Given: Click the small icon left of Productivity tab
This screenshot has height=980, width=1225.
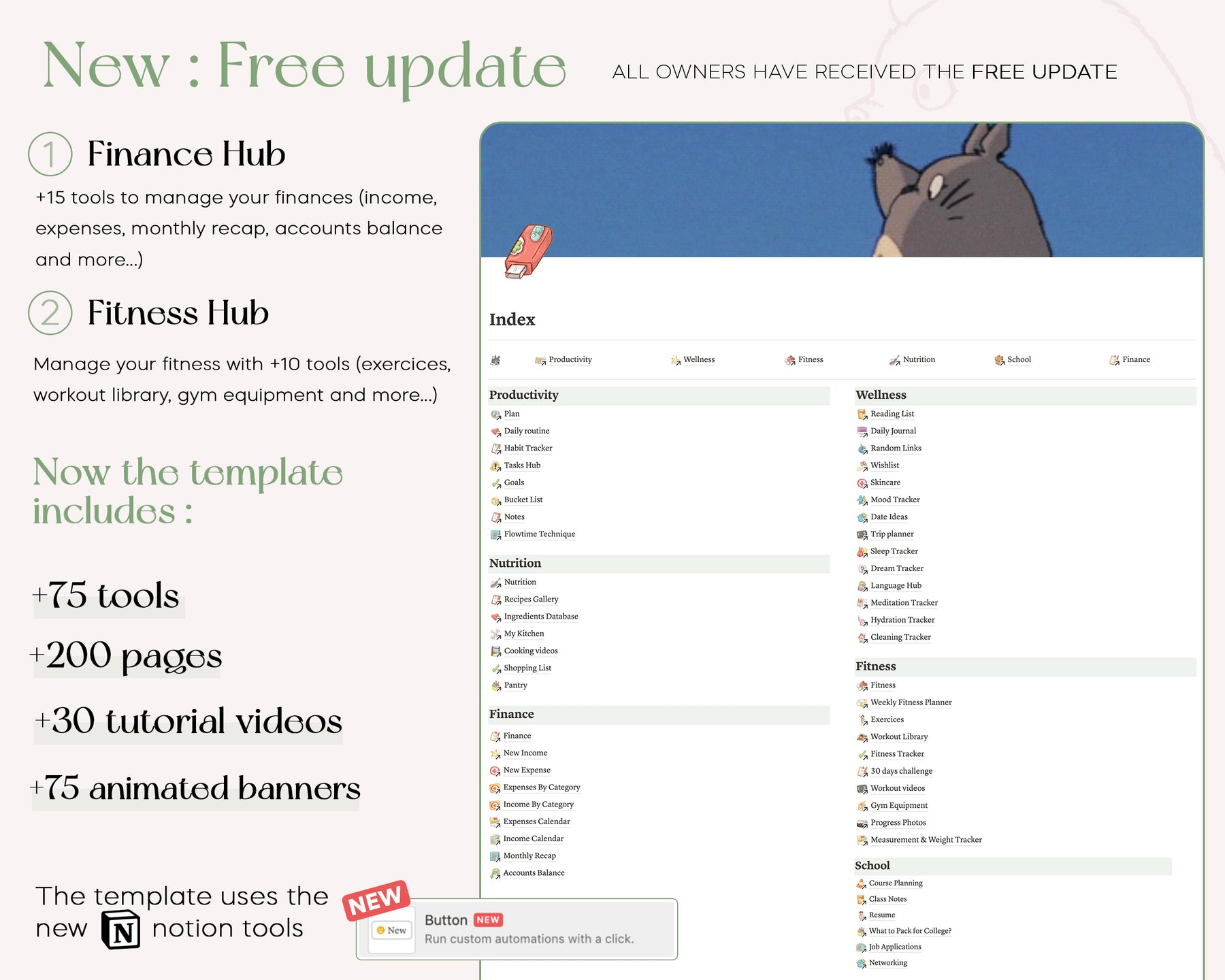Looking at the screenshot, I should coord(495,360).
